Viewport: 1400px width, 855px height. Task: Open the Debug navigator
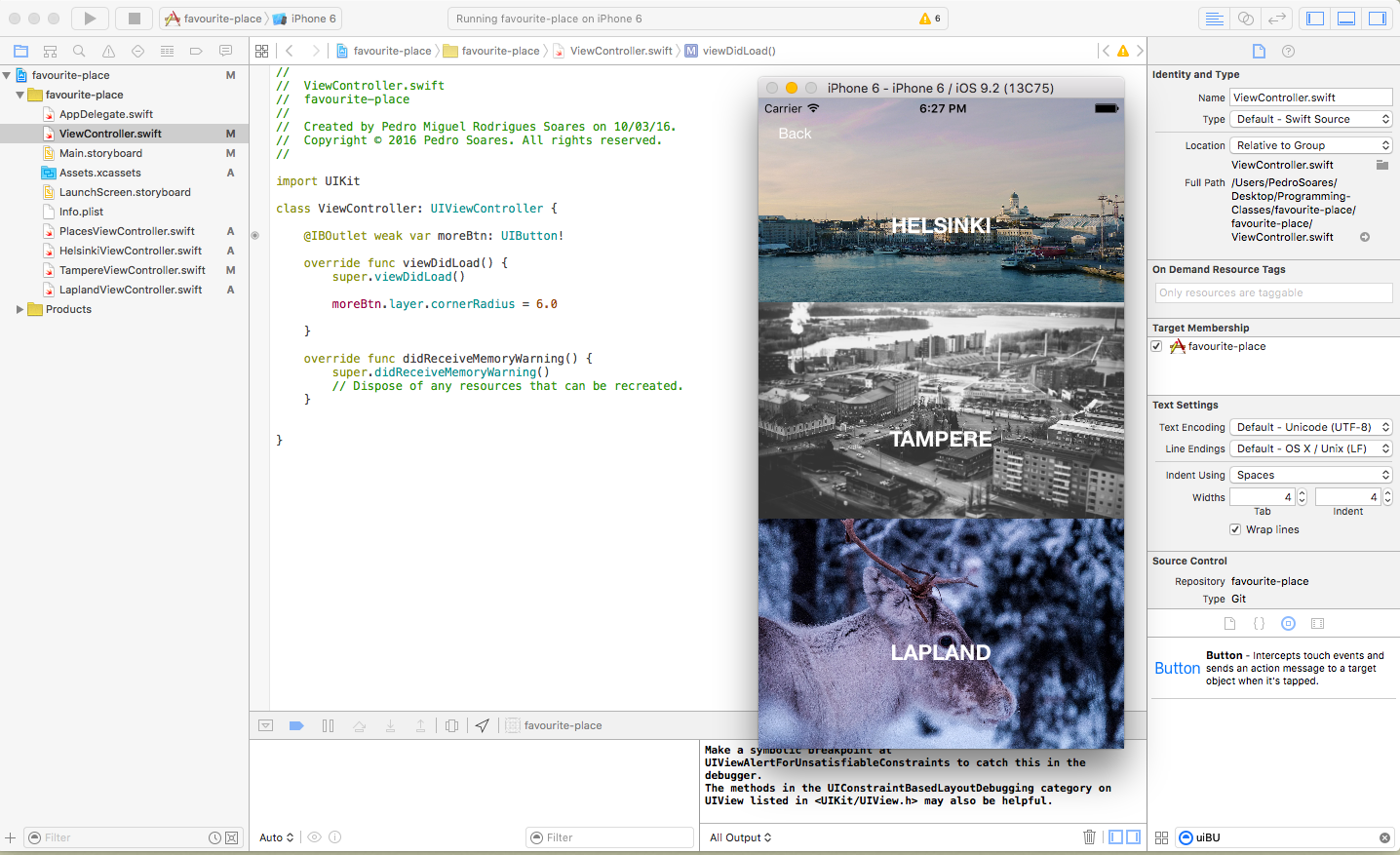tap(167, 51)
